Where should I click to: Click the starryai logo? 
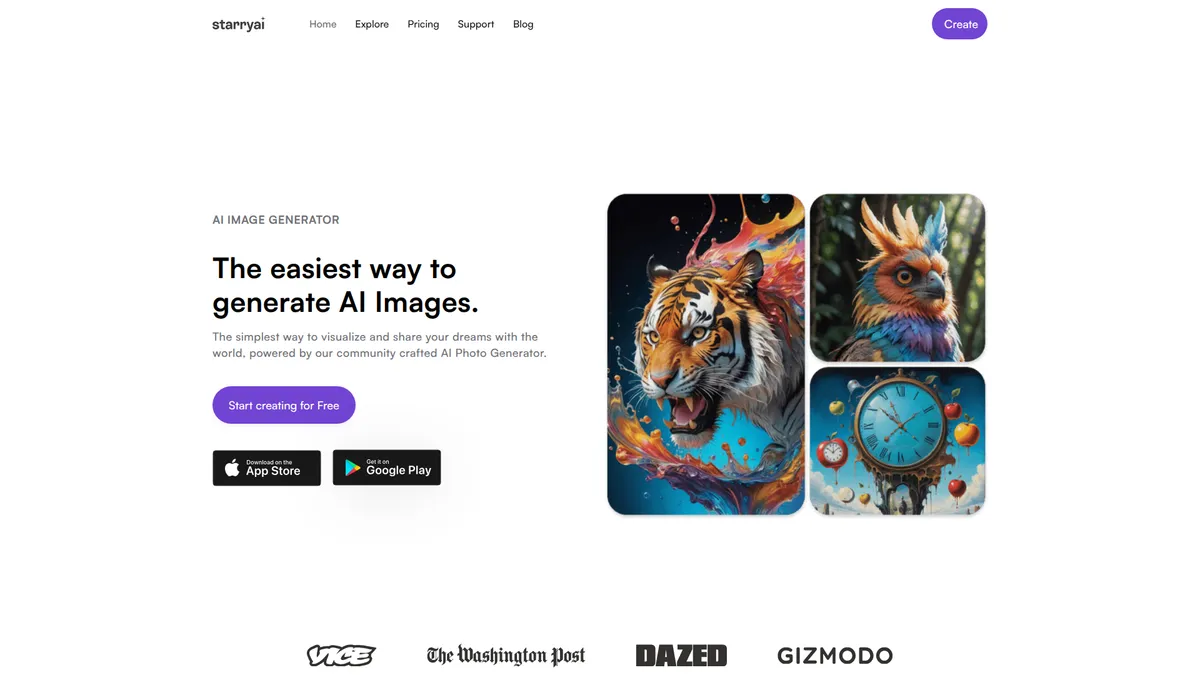[x=238, y=24]
